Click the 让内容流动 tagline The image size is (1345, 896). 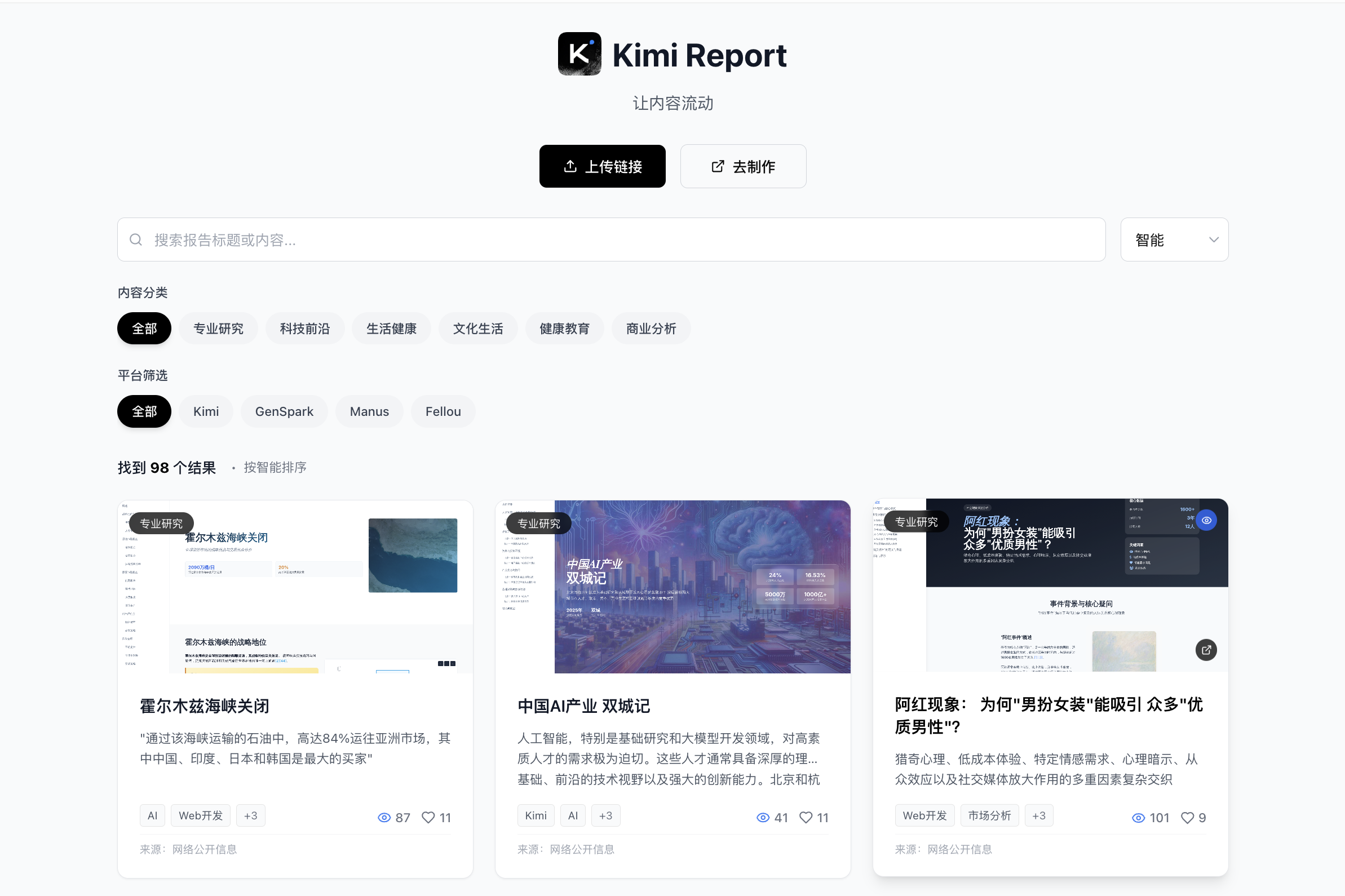(673, 104)
